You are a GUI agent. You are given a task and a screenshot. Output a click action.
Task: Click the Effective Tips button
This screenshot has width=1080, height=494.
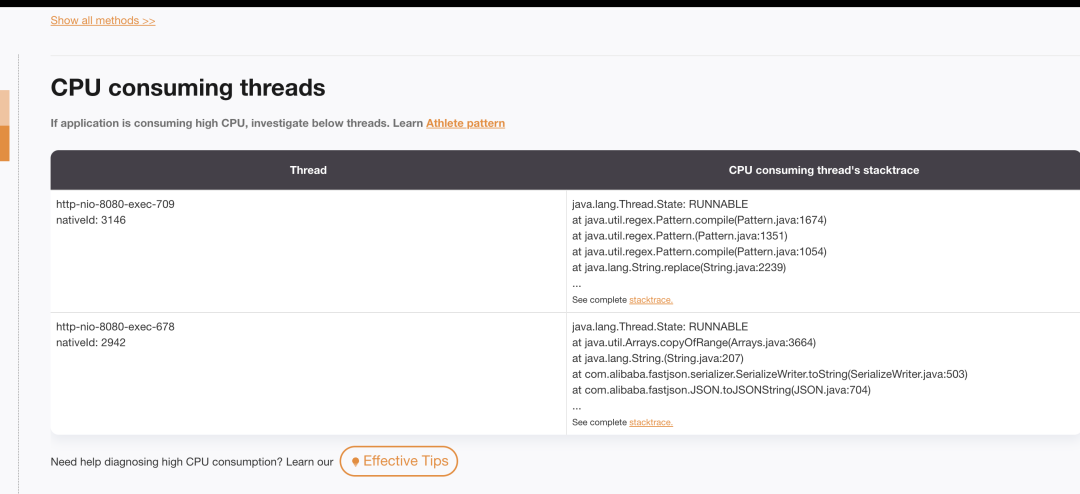[x=398, y=461]
